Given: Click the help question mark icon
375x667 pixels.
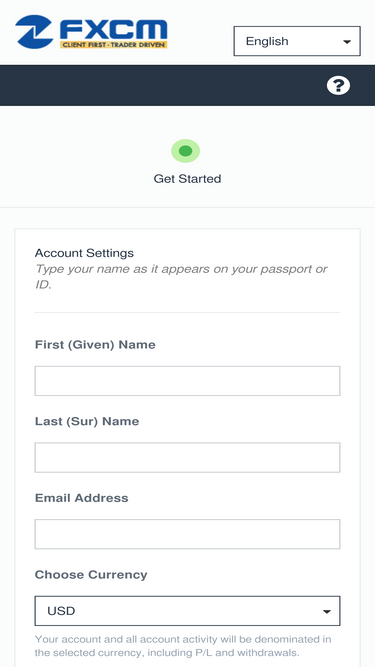Looking at the screenshot, I should (x=338, y=86).
